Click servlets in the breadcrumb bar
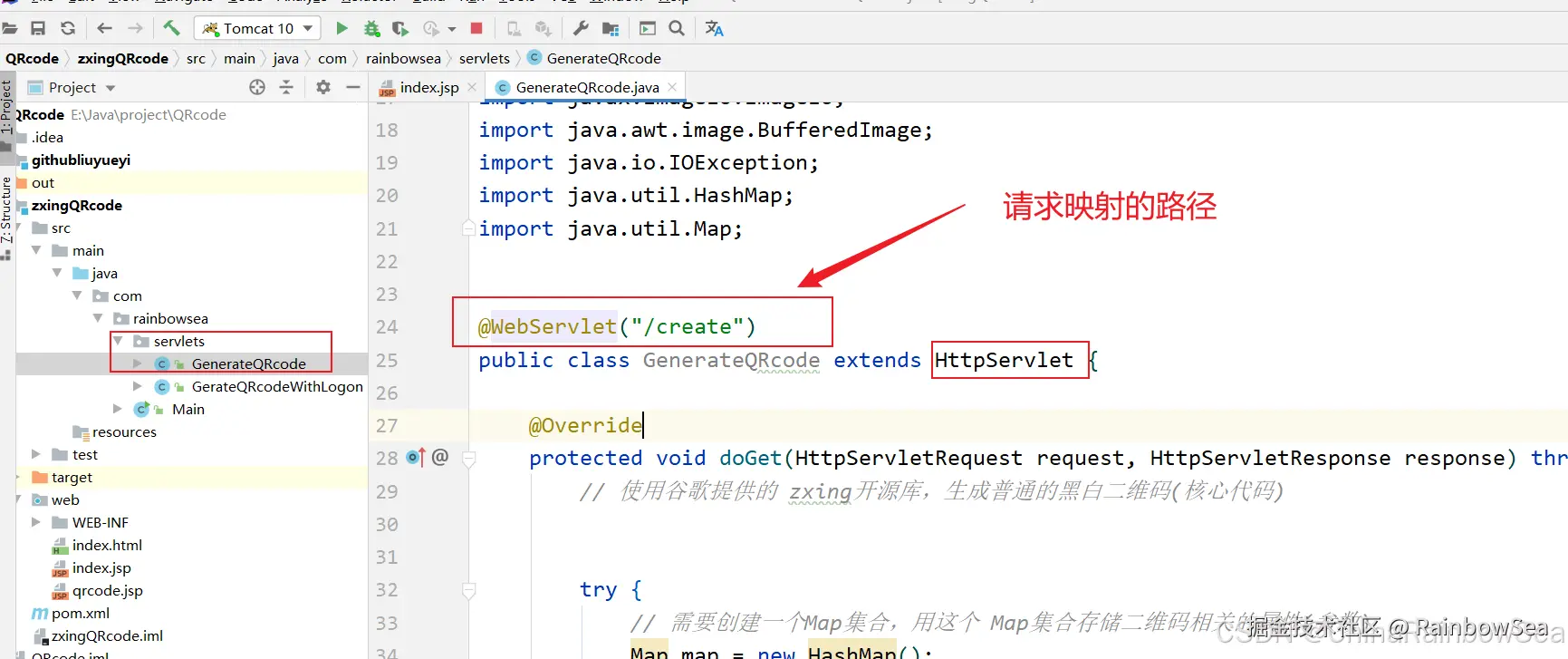This screenshot has height=659, width=1568. click(485, 58)
